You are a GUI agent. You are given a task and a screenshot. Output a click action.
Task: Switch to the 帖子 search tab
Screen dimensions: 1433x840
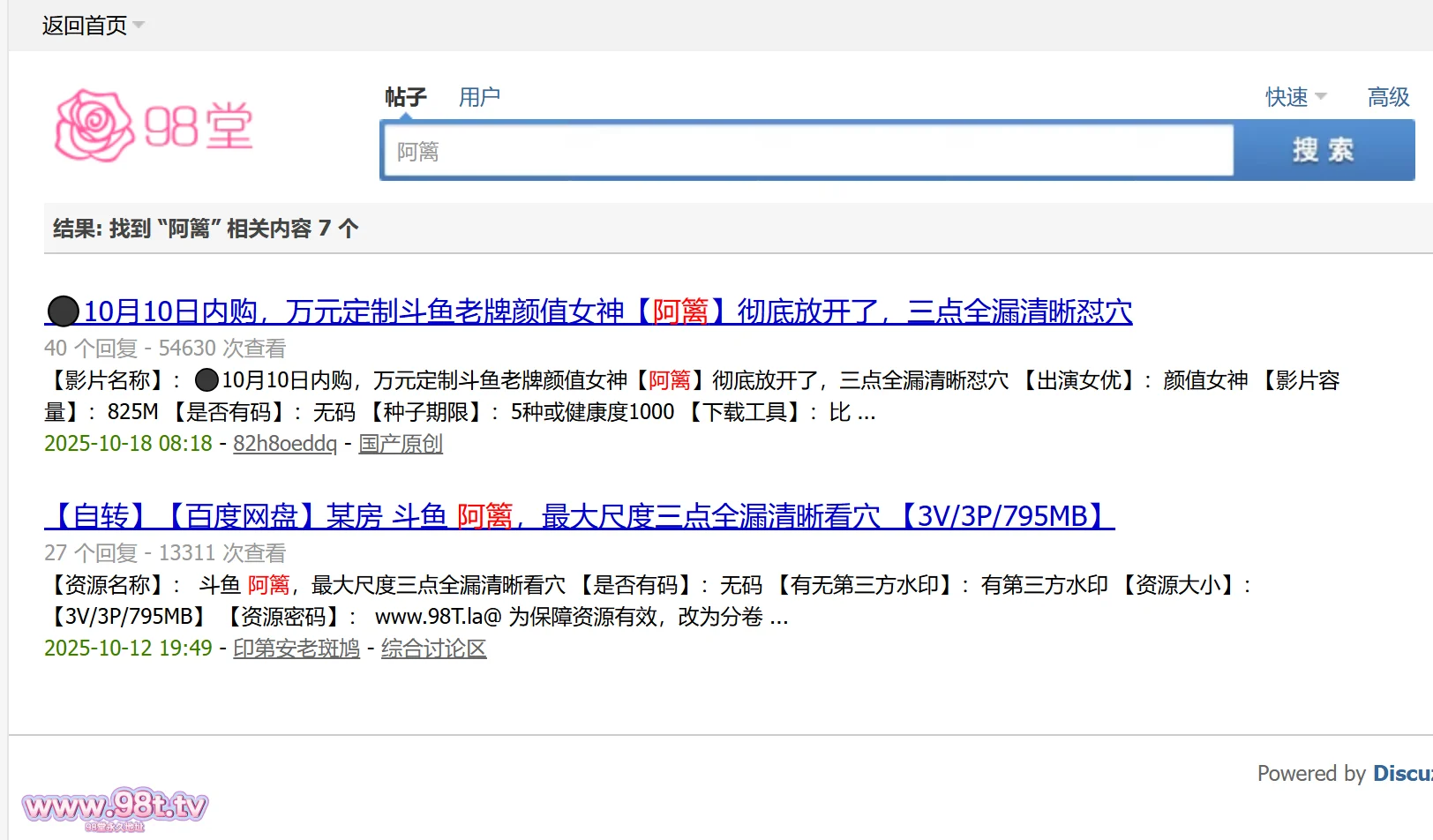click(405, 97)
